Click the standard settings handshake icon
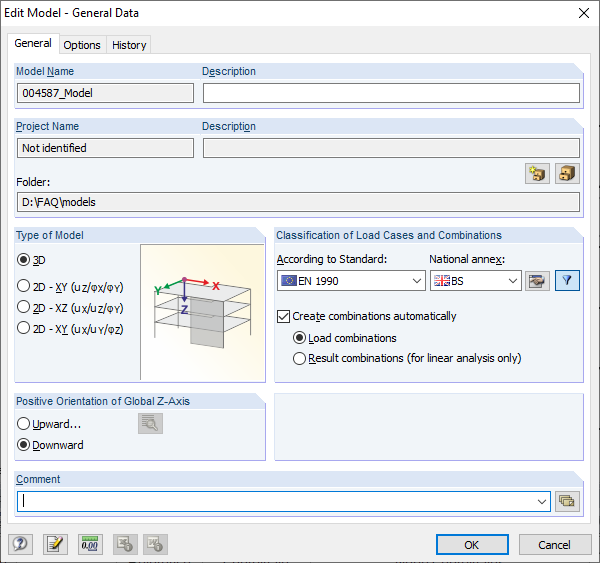 point(537,281)
